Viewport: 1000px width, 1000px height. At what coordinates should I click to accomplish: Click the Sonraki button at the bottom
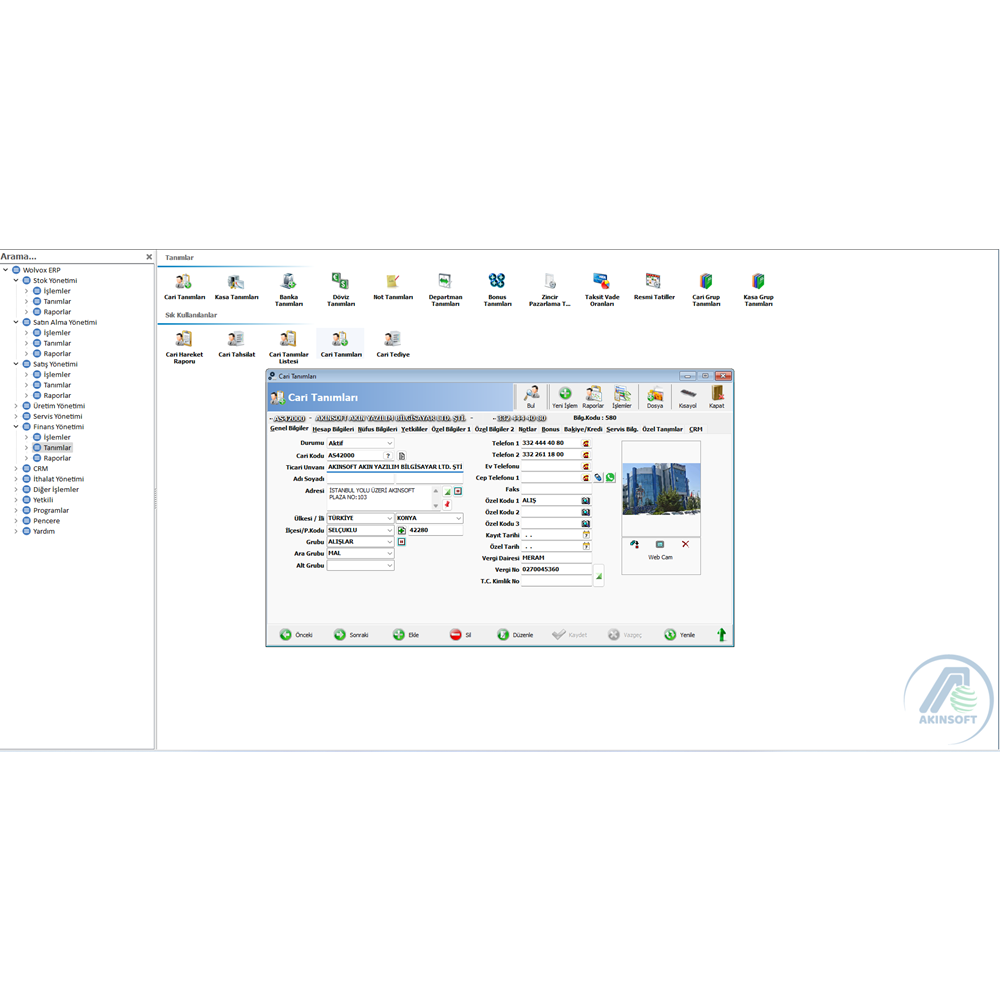tap(349, 634)
